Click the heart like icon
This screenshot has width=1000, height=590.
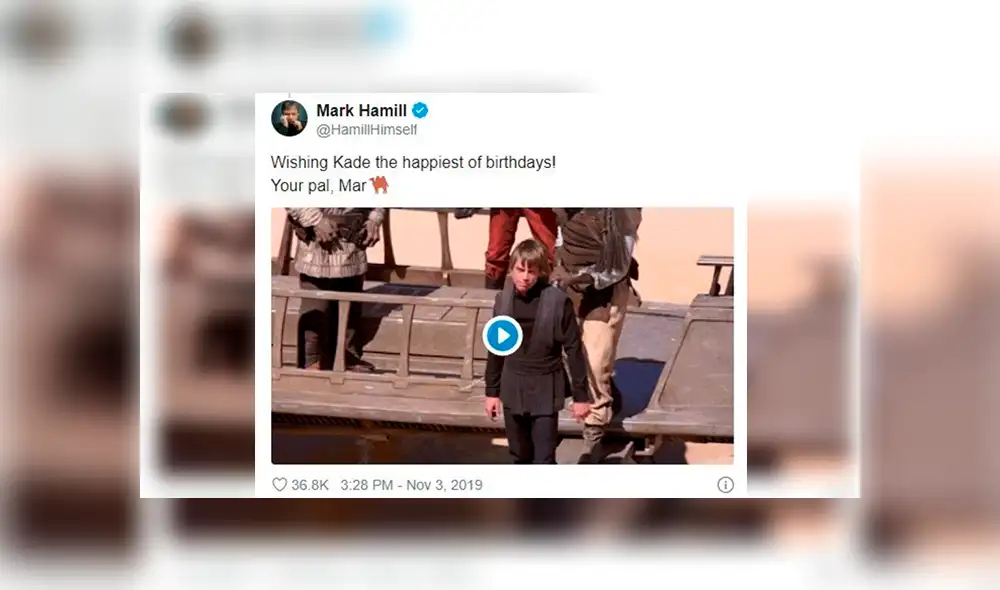click(x=279, y=485)
